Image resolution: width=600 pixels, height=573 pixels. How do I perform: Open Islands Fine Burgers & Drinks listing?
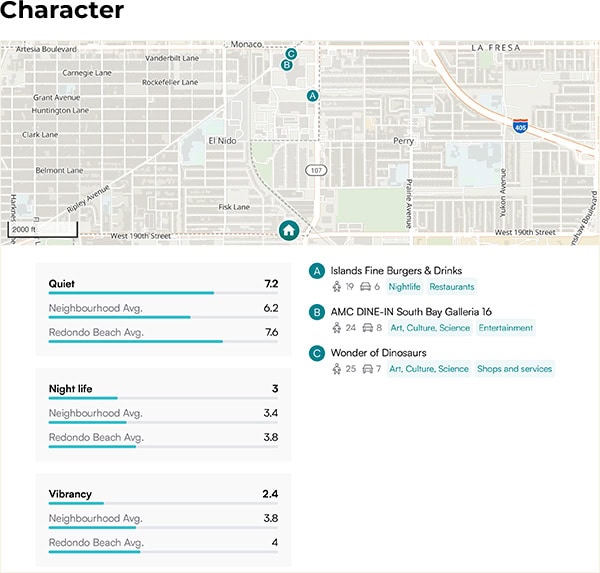click(x=396, y=271)
